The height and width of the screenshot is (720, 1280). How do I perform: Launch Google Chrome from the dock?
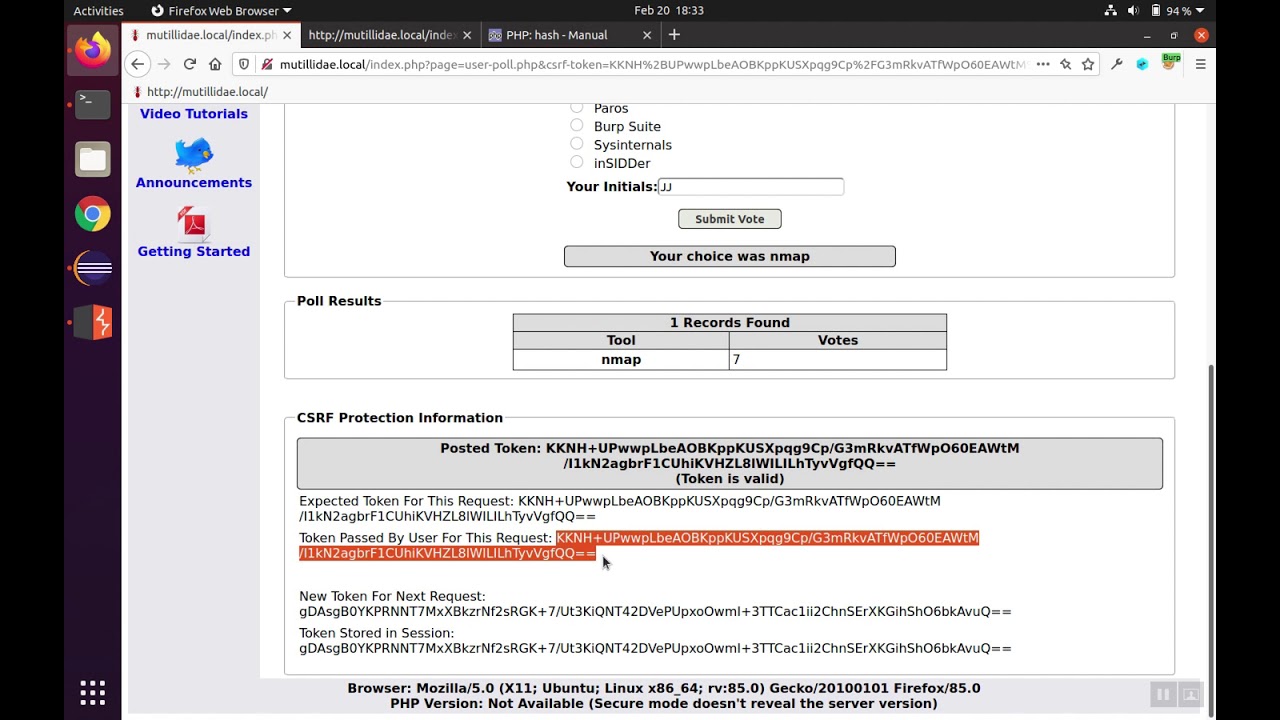[x=93, y=214]
